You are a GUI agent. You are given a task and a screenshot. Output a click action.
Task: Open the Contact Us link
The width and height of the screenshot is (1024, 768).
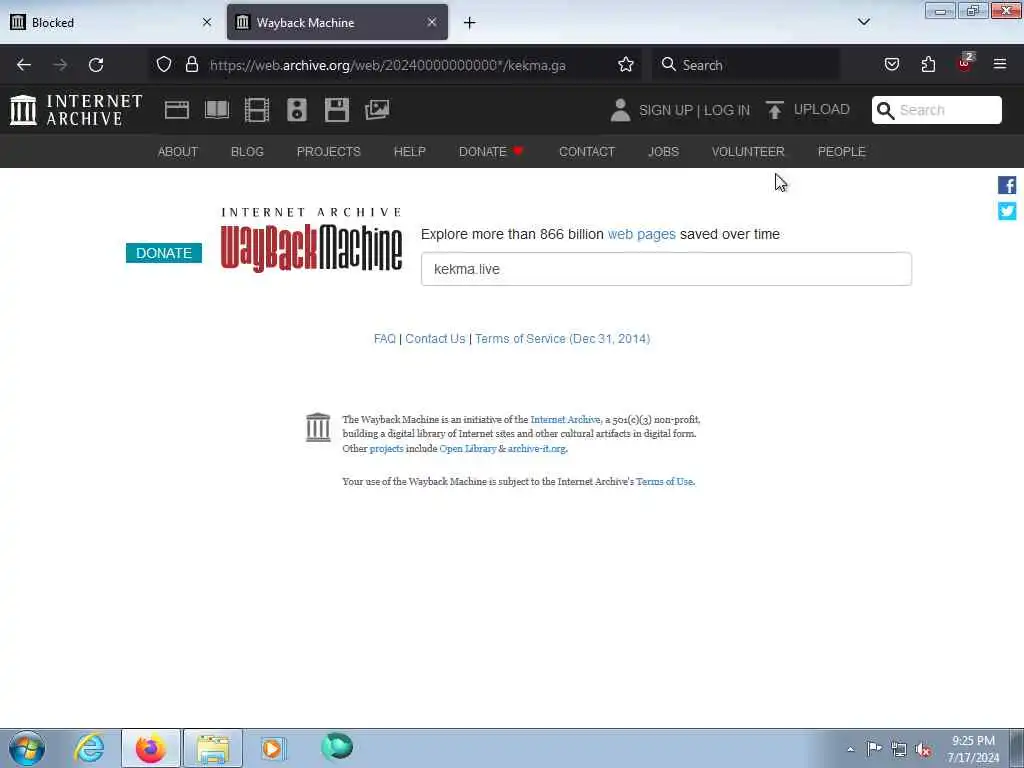[435, 339]
